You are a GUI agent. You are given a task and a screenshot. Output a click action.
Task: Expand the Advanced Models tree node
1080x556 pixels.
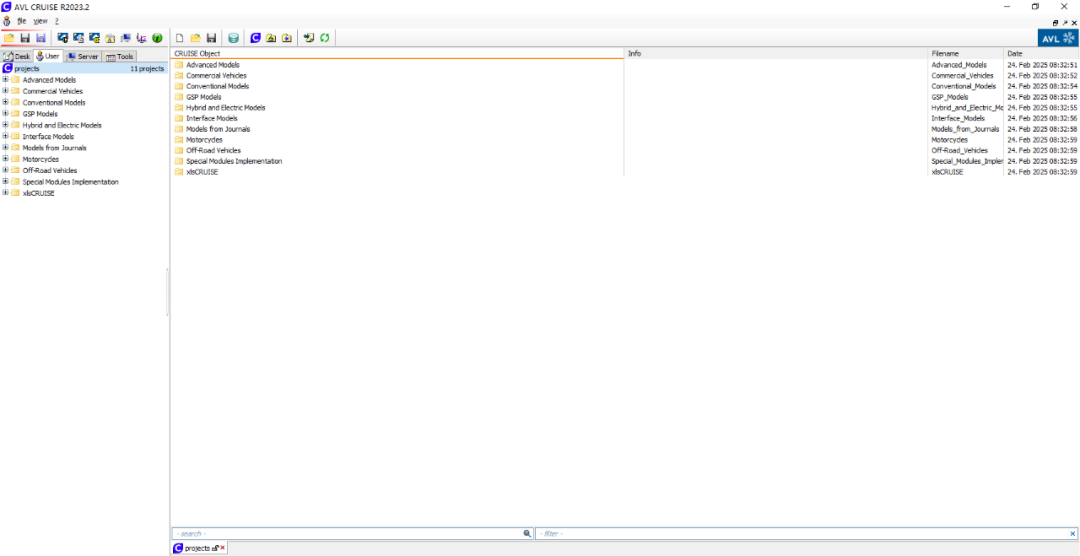click(x=5, y=80)
